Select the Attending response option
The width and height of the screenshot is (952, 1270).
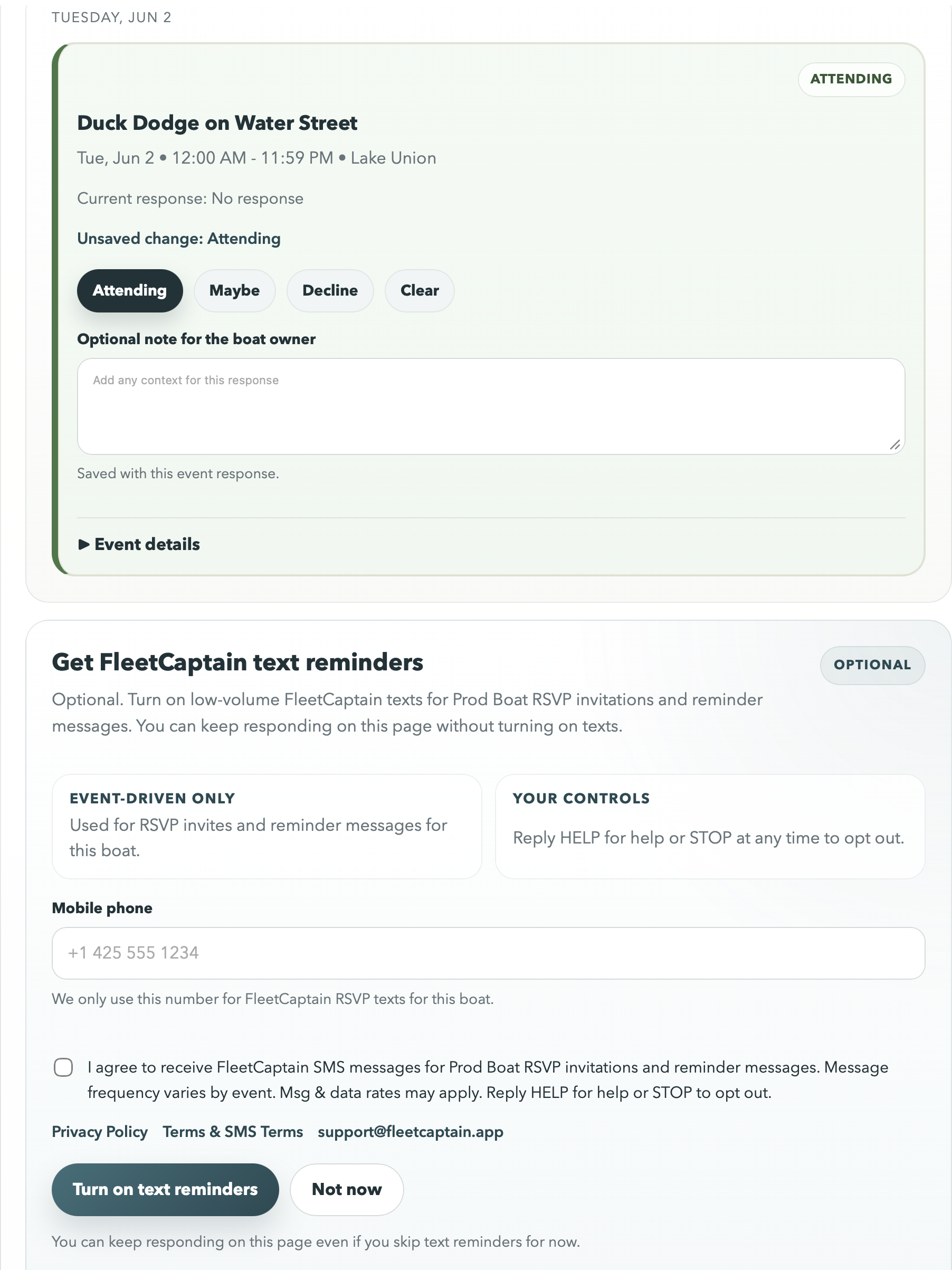pyautogui.click(x=130, y=290)
